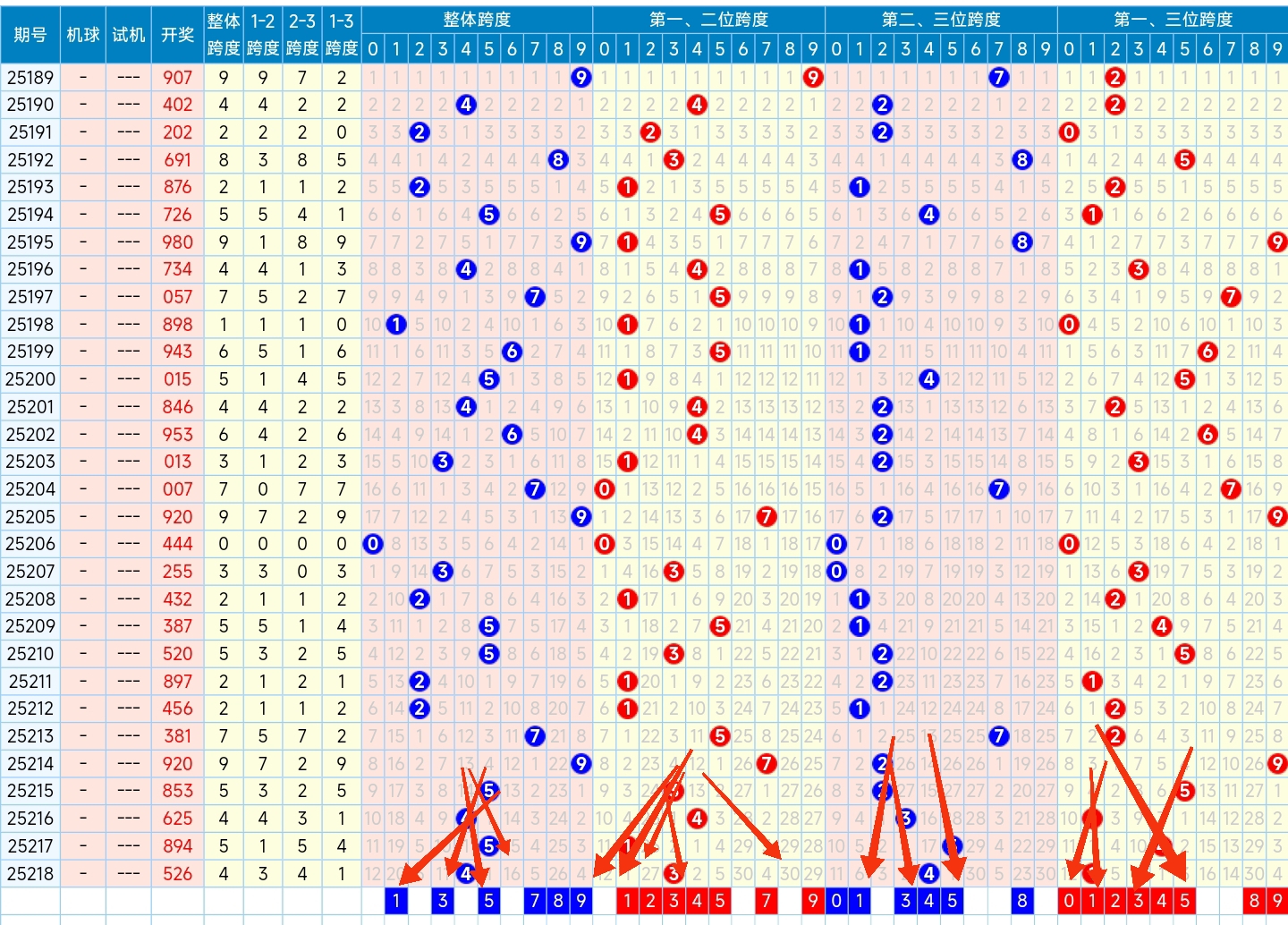This screenshot has height=925, width=1288.
Task: Click blue ball 0 in overall span, row 25206
Action: tap(373, 544)
